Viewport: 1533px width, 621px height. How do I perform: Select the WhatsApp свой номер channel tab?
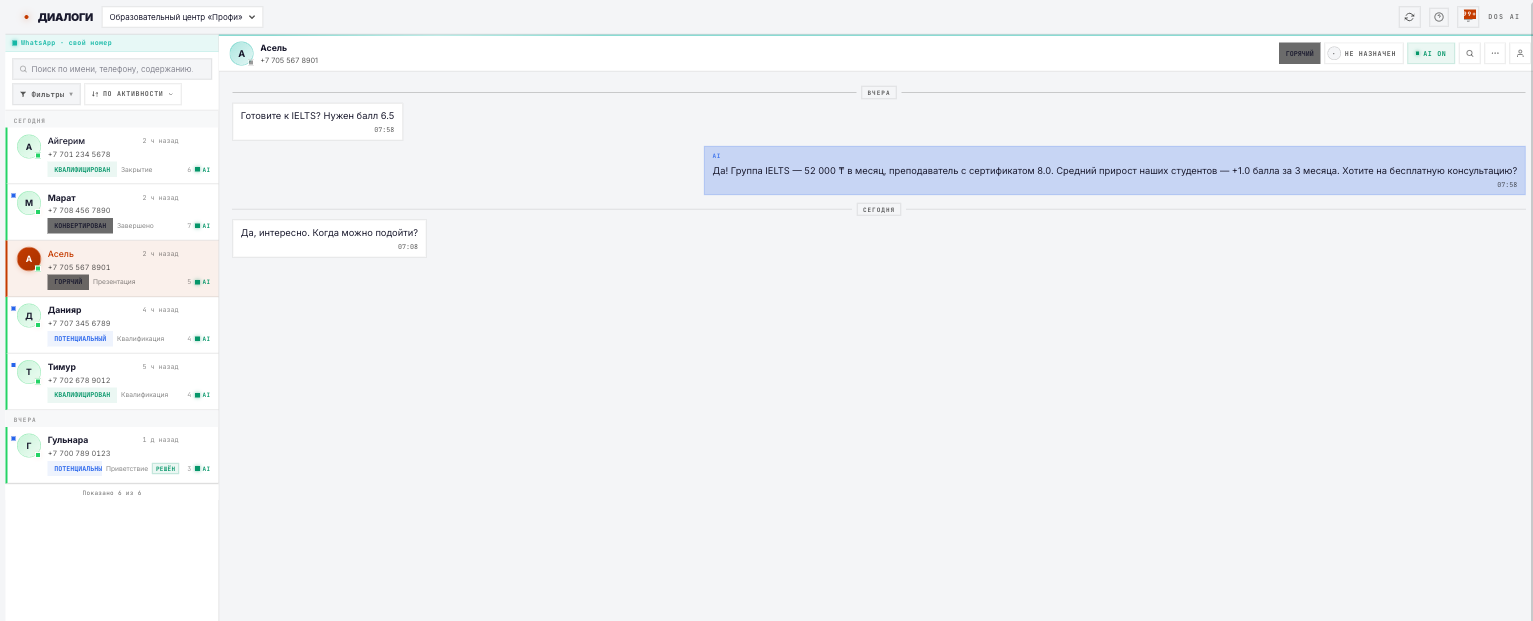pyautogui.click(x=62, y=43)
